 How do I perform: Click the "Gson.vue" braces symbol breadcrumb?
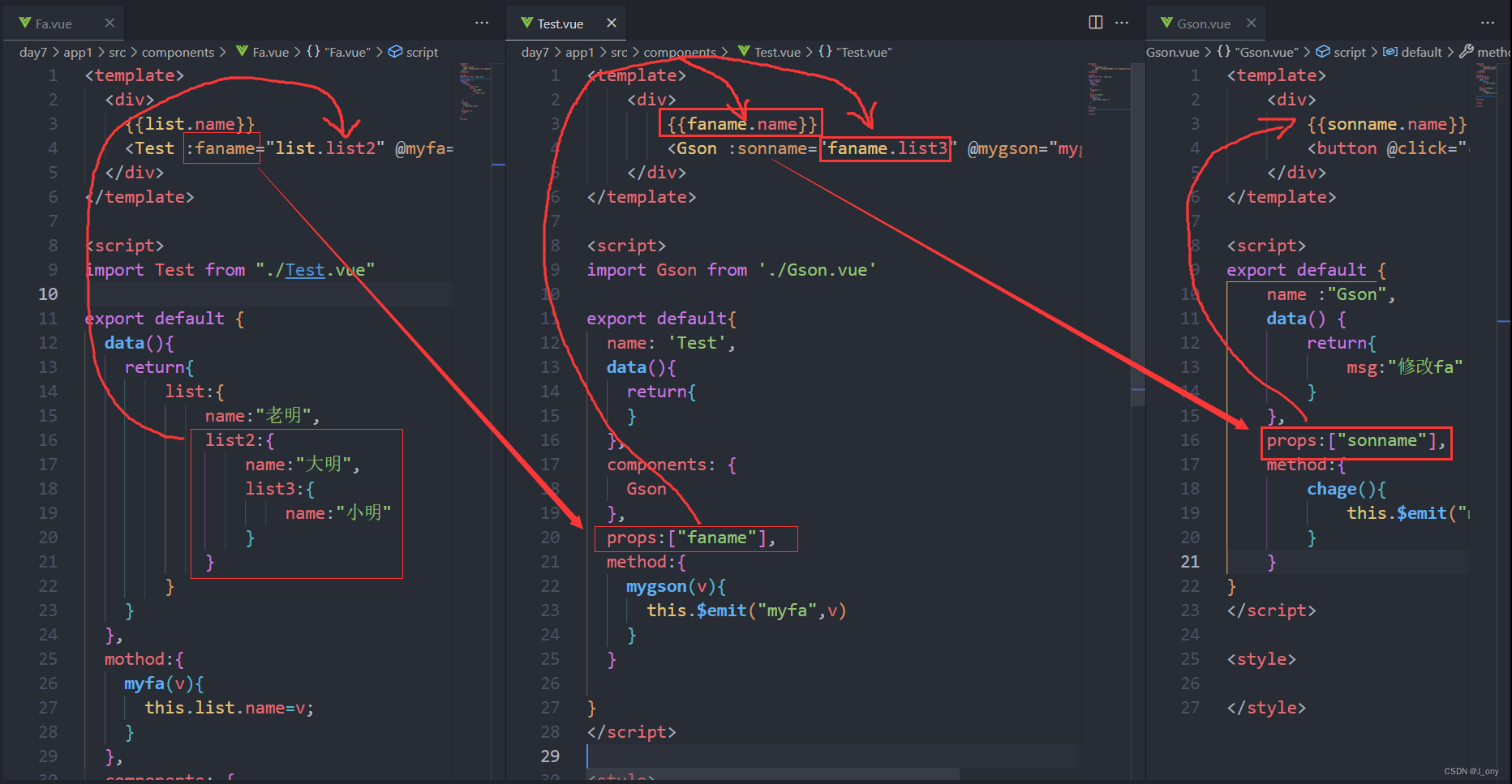tap(1257, 52)
